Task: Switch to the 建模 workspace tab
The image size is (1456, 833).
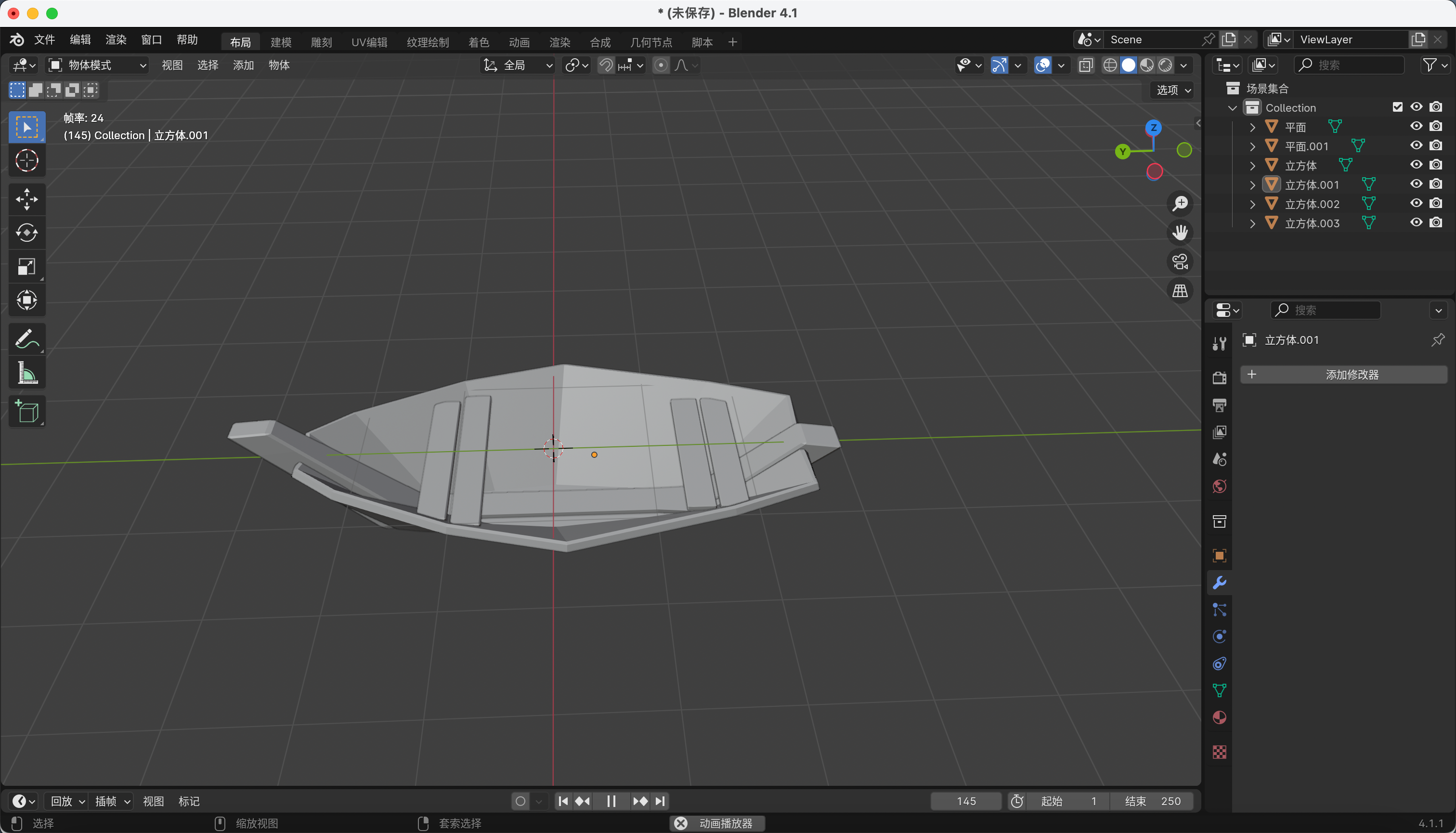Action: pos(281,42)
